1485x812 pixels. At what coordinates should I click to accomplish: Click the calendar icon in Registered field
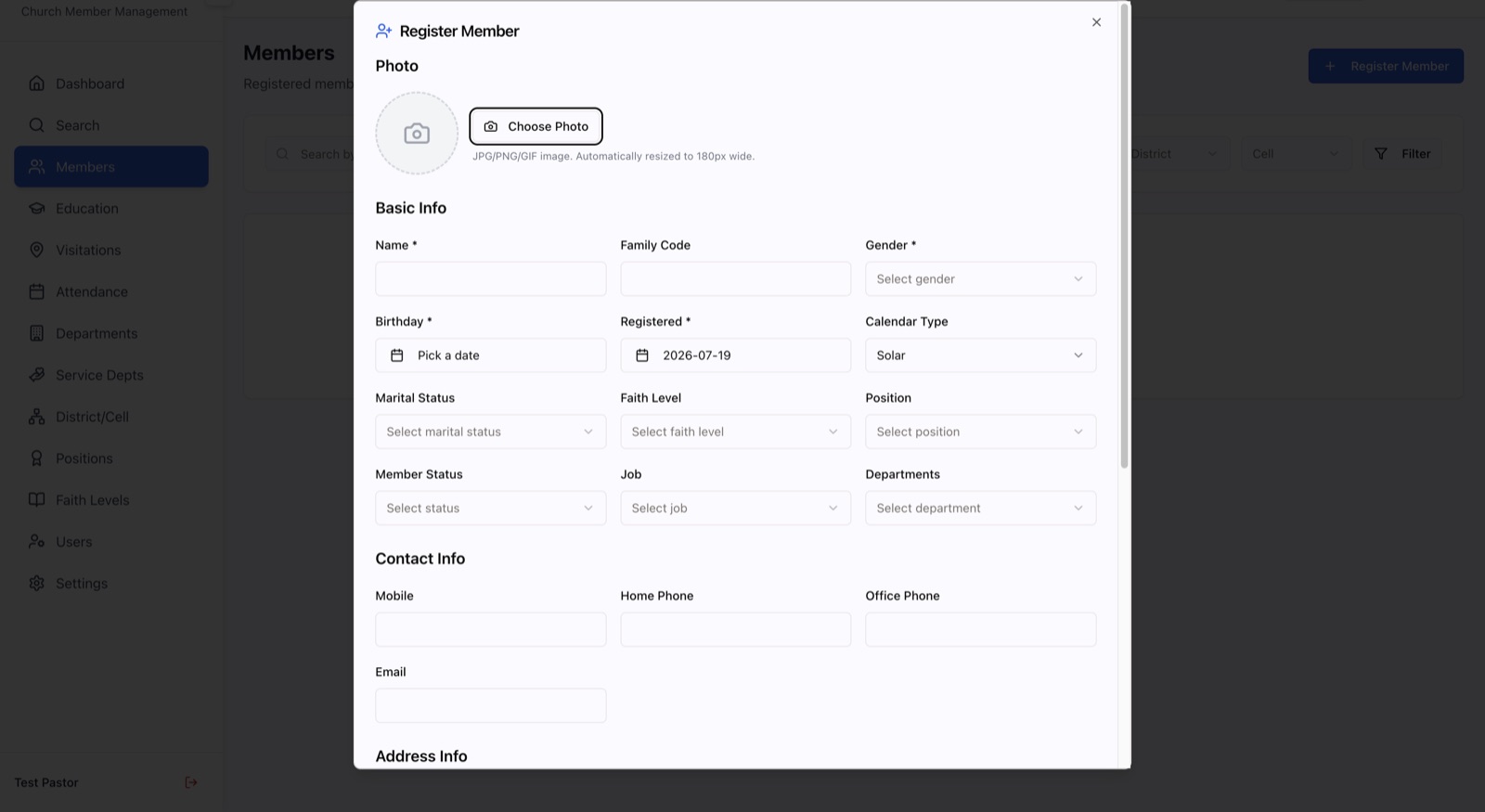641,355
